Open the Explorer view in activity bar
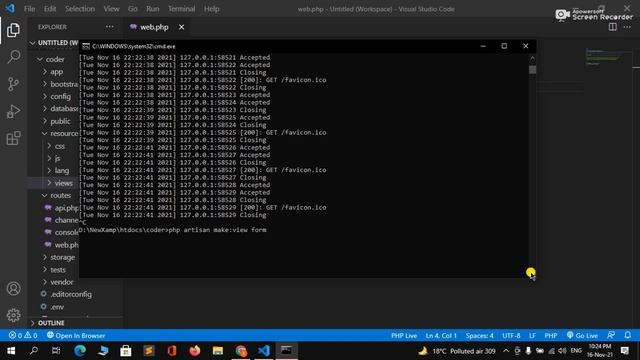 [13, 30]
